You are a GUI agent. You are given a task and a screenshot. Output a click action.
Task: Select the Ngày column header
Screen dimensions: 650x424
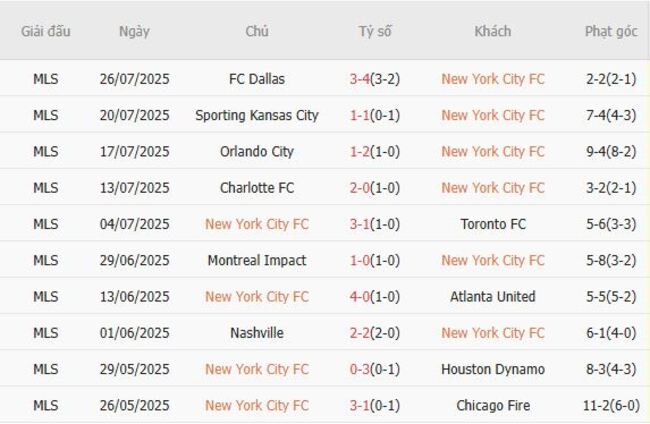pos(134,31)
